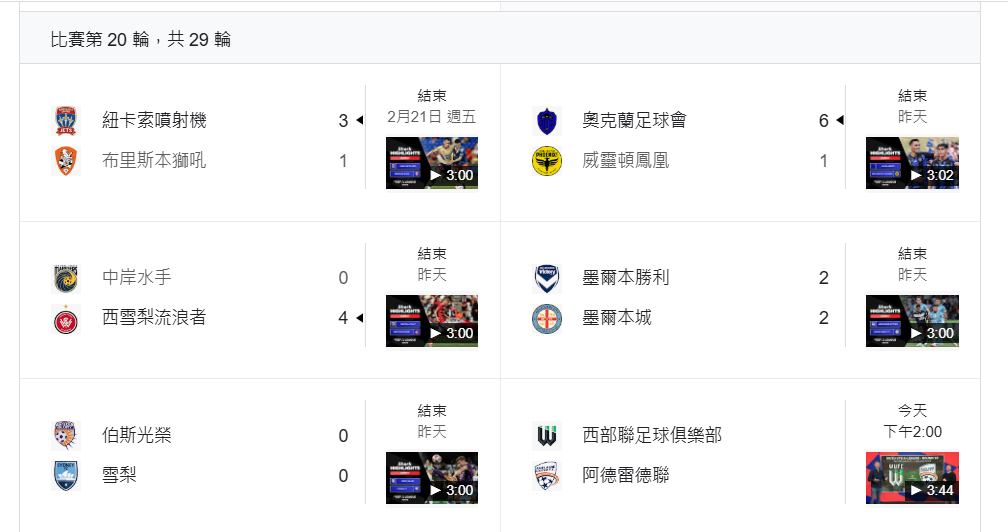Open 西部聯足球俱樂部 team name link
Screen dimensions: 1008x532
click(652, 436)
